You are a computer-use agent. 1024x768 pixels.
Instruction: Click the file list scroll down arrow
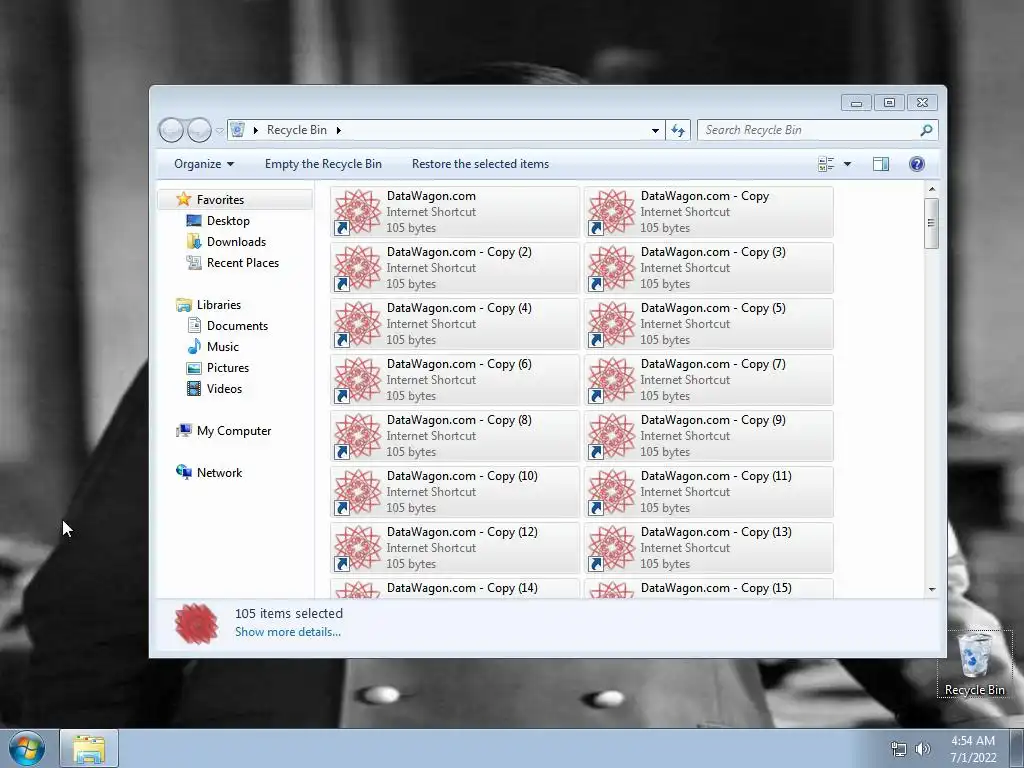click(932, 589)
